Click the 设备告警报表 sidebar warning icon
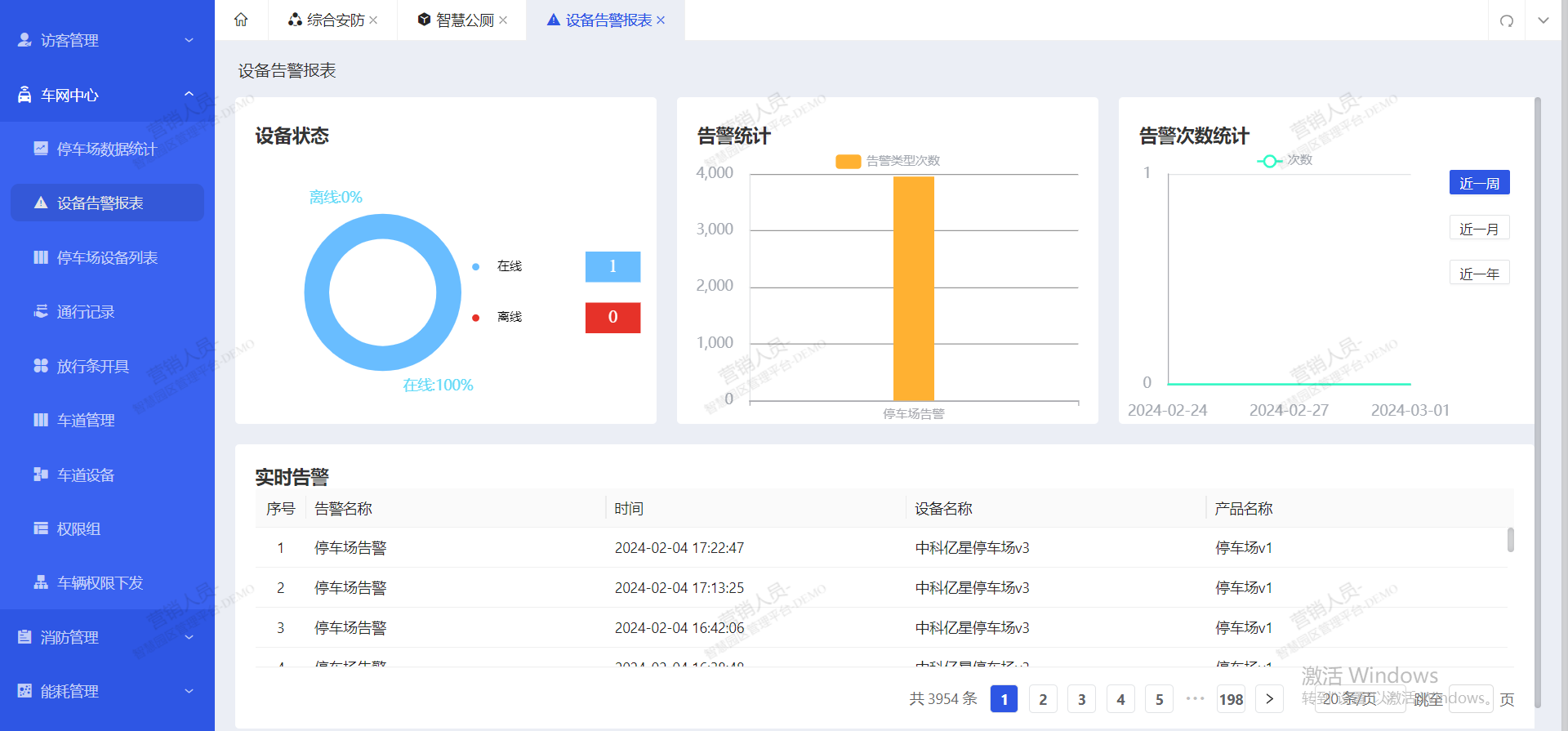The height and width of the screenshot is (731, 1568). pyautogui.click(x=41, y=203)
